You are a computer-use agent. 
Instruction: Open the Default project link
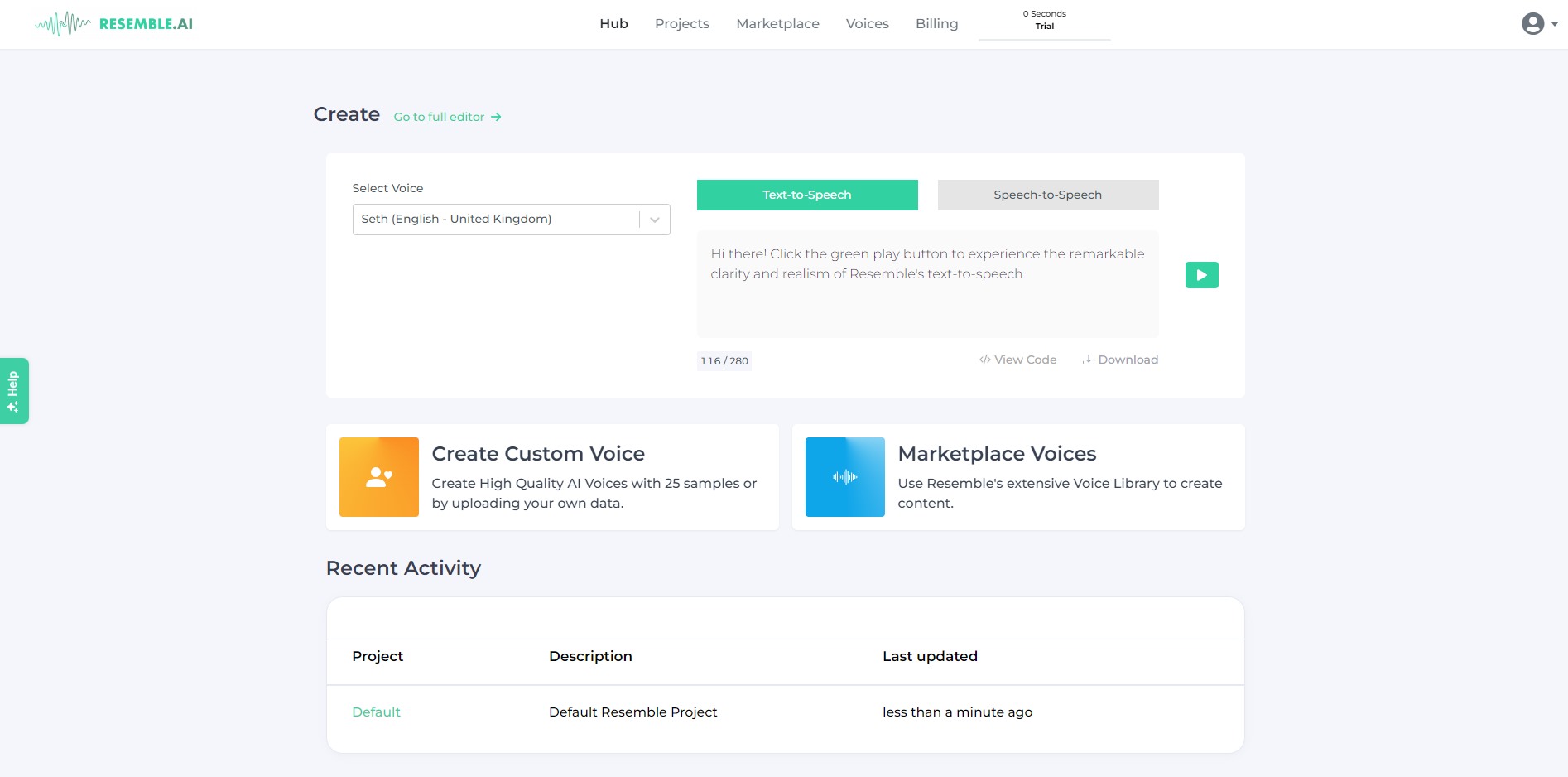(376, 712)
